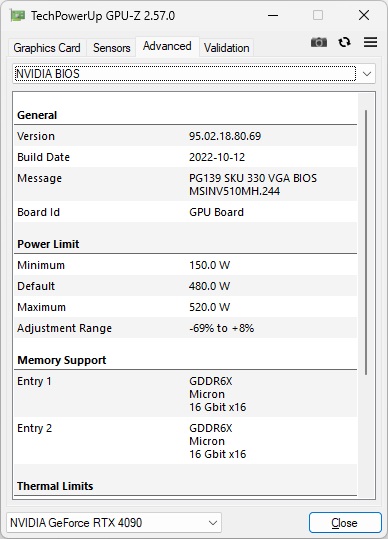Click the Board Id row label
Viewport: 388px width, 539px height.
(x=38, y=212)
